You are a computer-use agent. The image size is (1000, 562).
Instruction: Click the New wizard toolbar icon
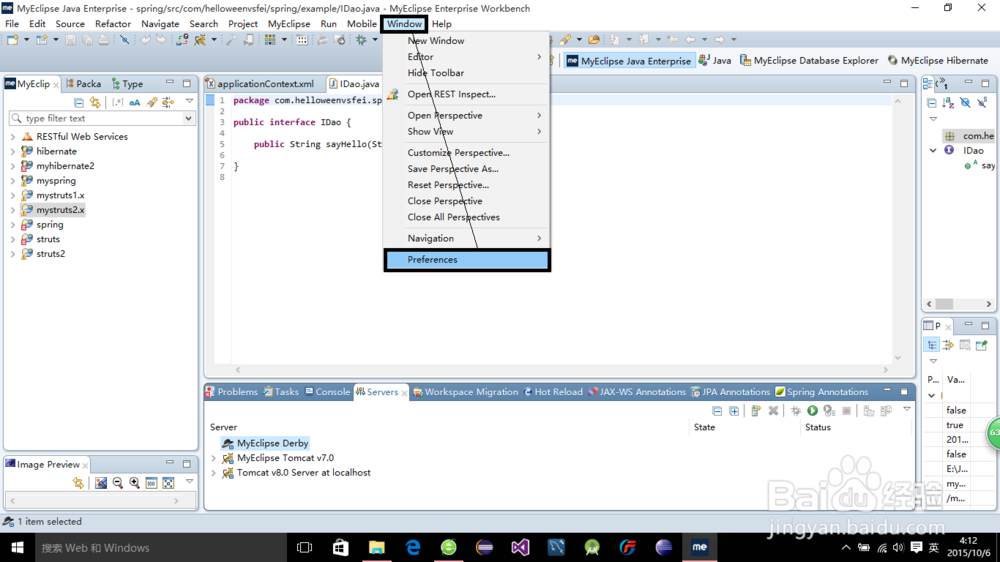point(13,40)
